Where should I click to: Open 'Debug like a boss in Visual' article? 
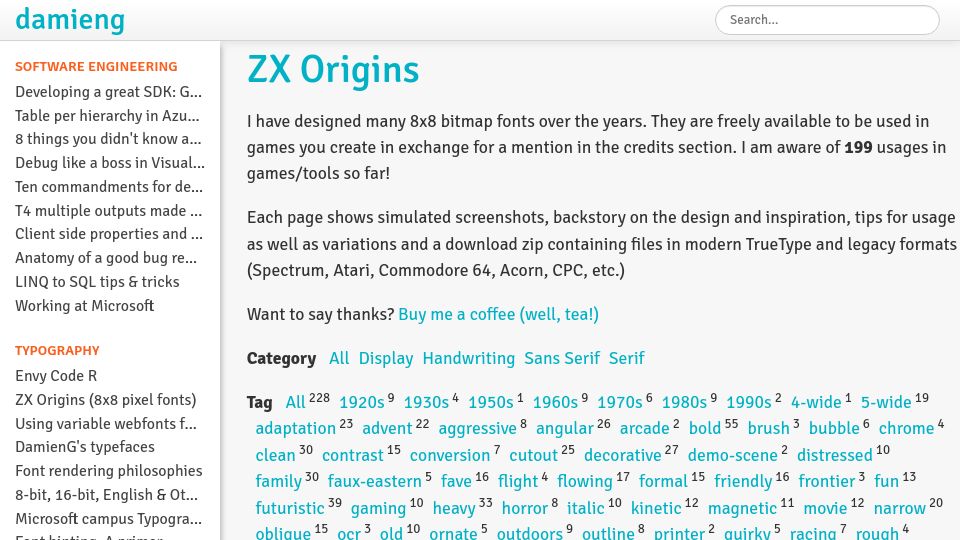click(x=110, y=163)
